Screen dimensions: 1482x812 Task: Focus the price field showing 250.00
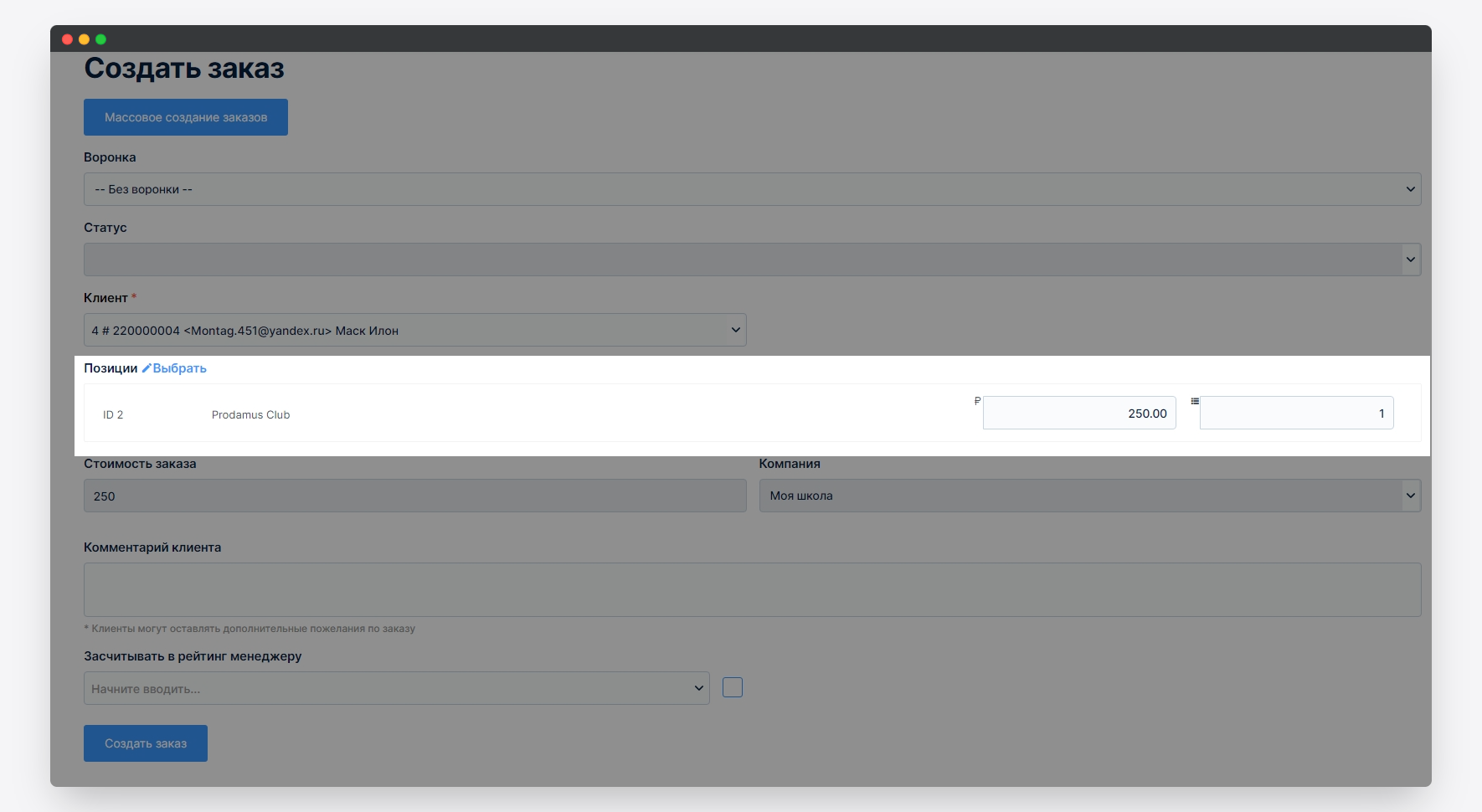point(1078,413)
